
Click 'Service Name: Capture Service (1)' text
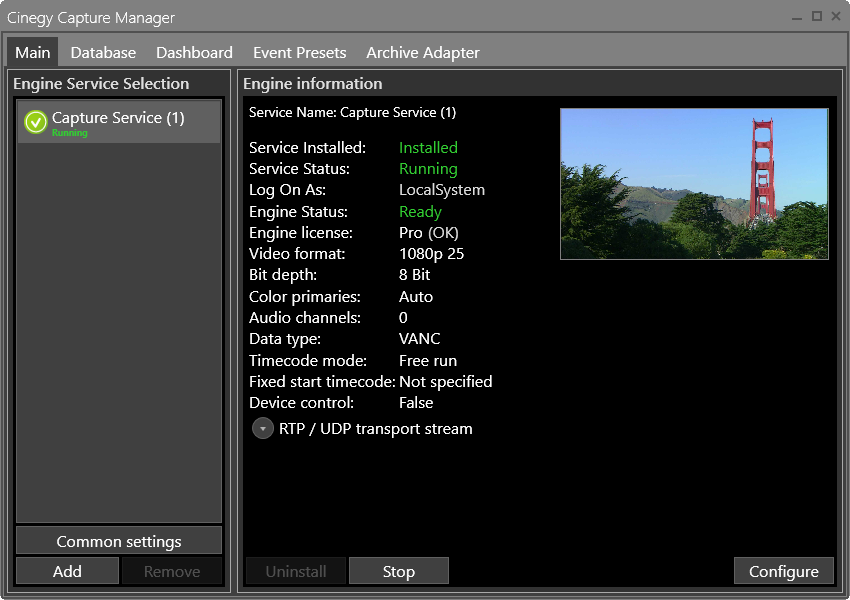[x=352, y=112]
